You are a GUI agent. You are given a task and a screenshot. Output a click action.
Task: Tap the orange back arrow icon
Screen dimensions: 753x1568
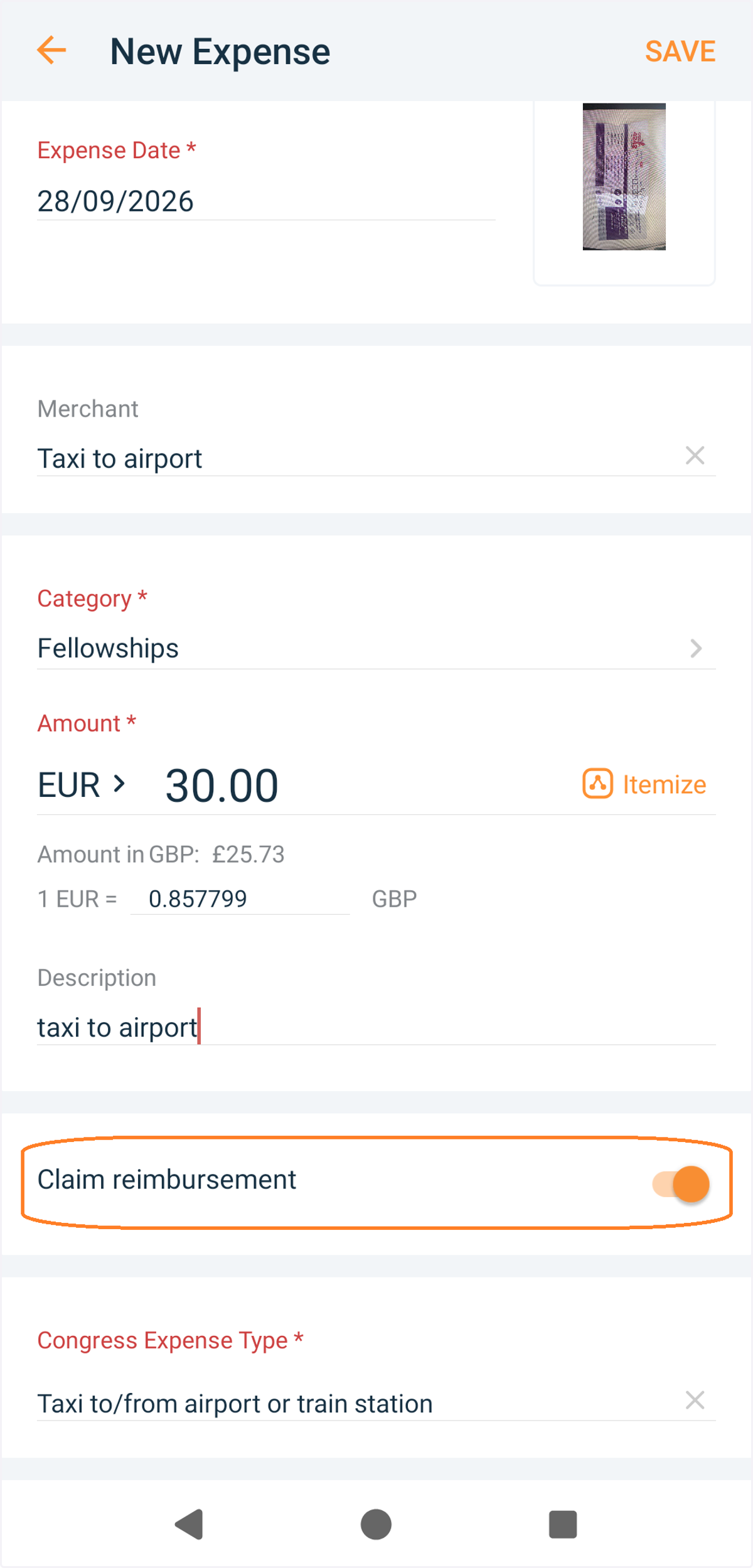(x=51, y=50)
